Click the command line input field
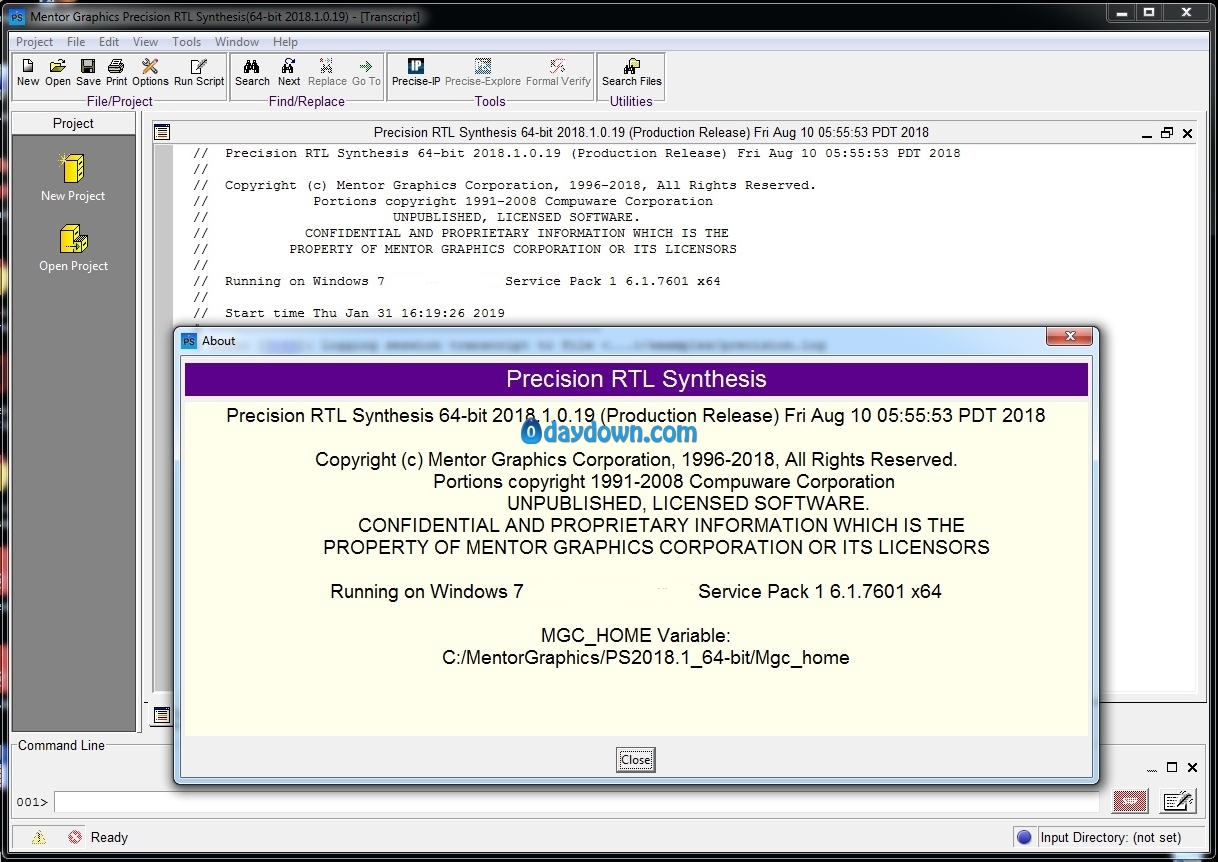Image resolution: width=1218 pixels, height=862 pixels. point(577,802)
